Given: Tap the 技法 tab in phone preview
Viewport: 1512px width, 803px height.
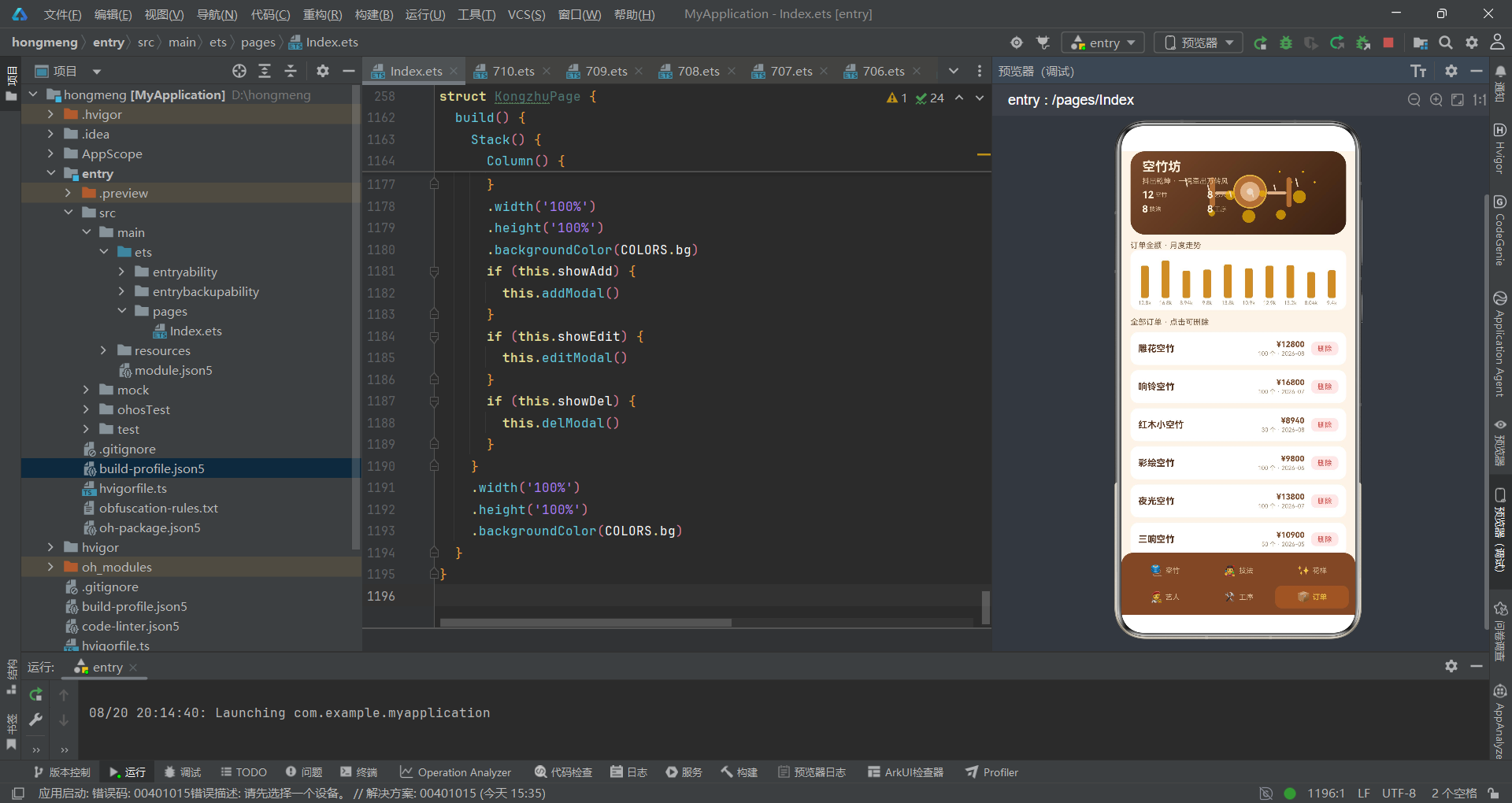Looking at the screenshot, I should pos(1239,571).
